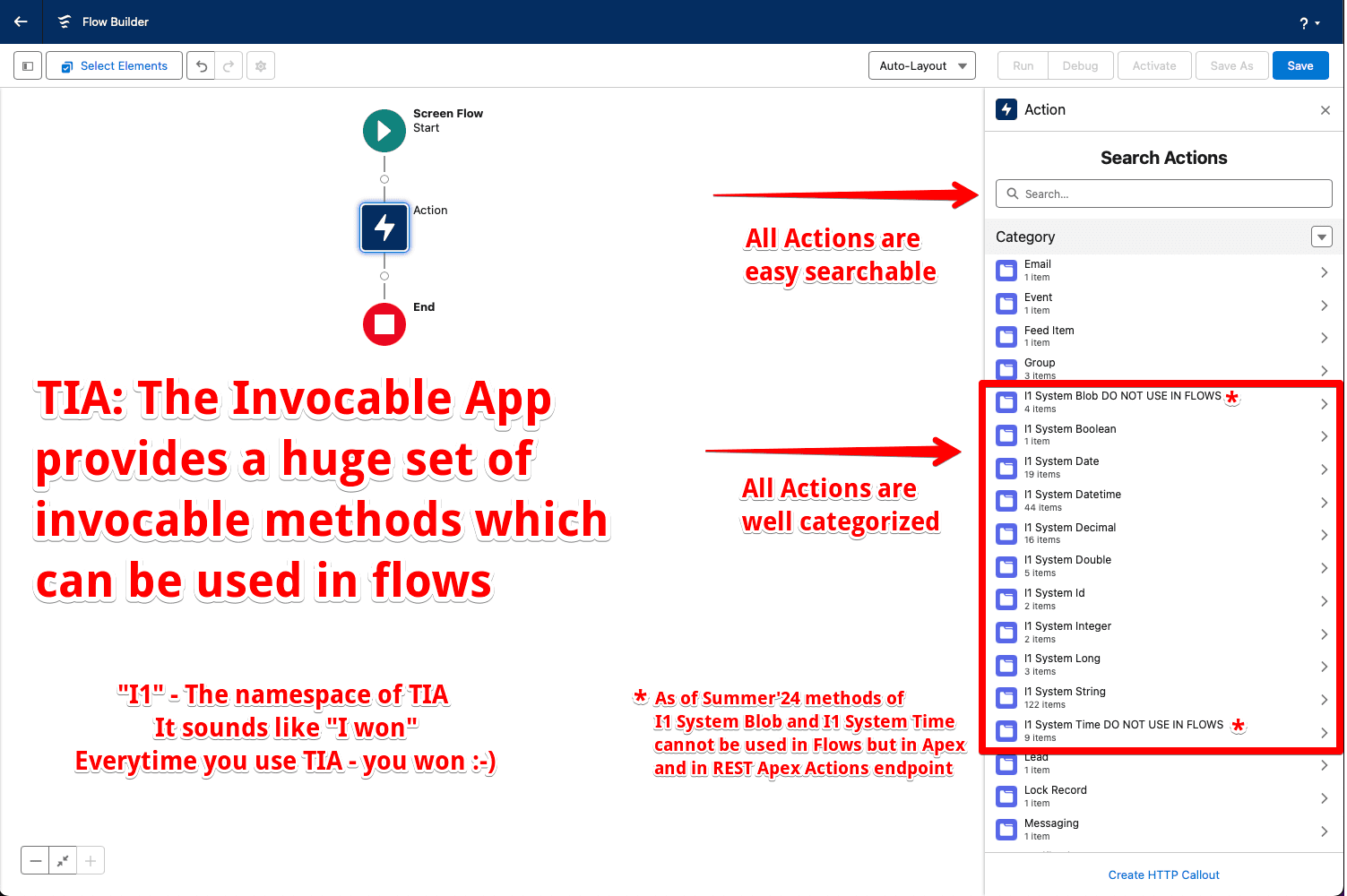Select the Action element on canvas

[384, 228]
